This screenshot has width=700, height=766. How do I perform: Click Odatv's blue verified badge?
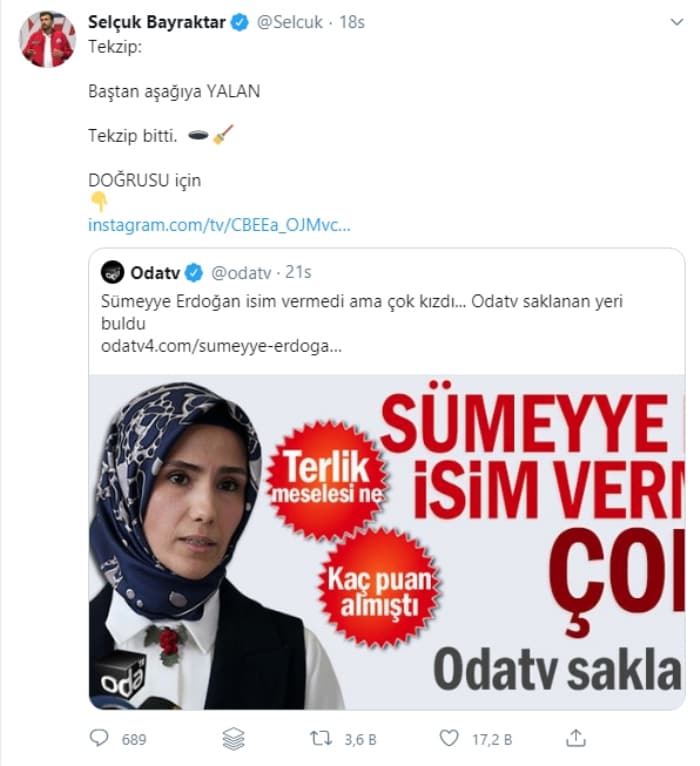194,273
